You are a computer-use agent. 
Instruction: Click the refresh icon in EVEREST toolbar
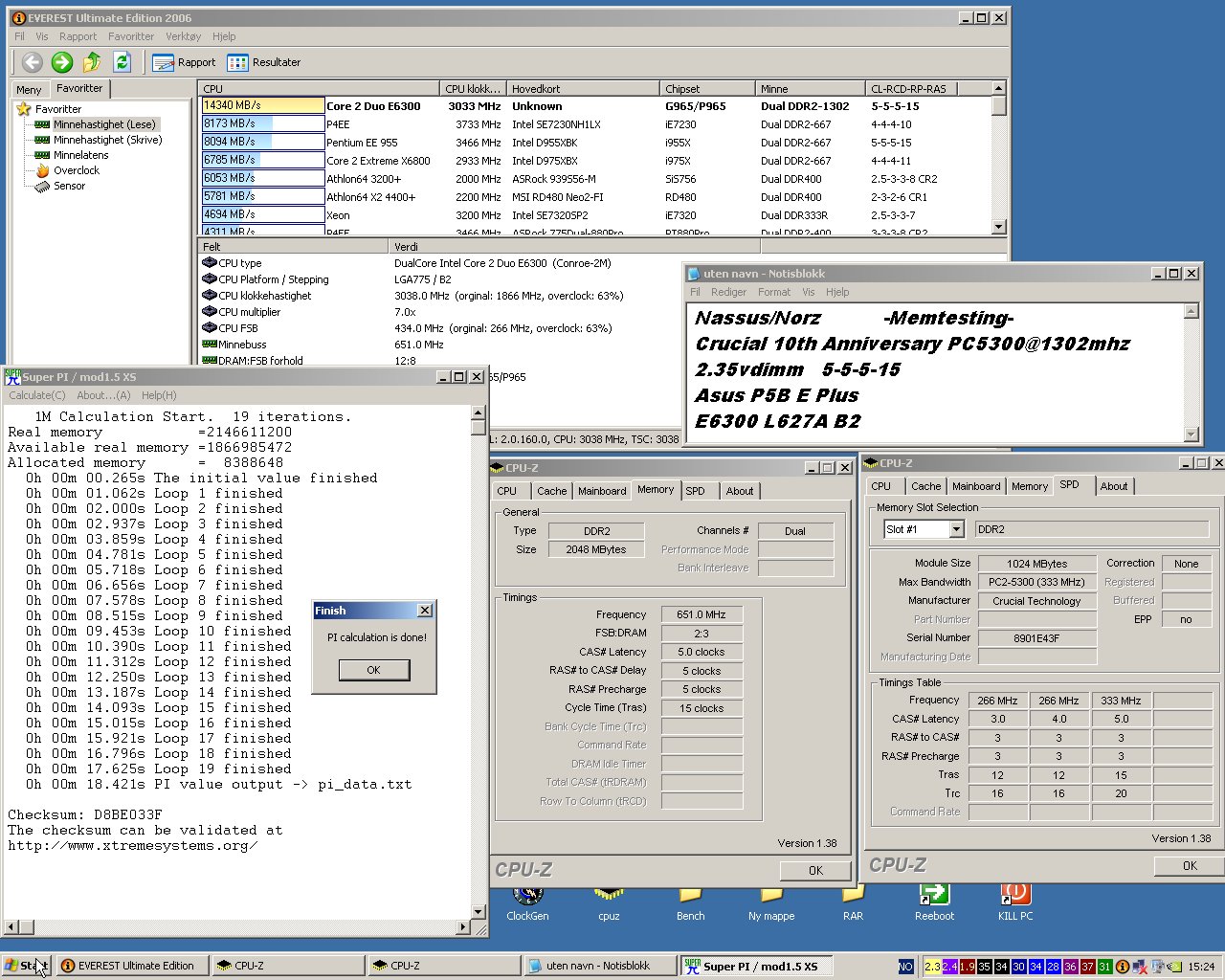(122, 62)
